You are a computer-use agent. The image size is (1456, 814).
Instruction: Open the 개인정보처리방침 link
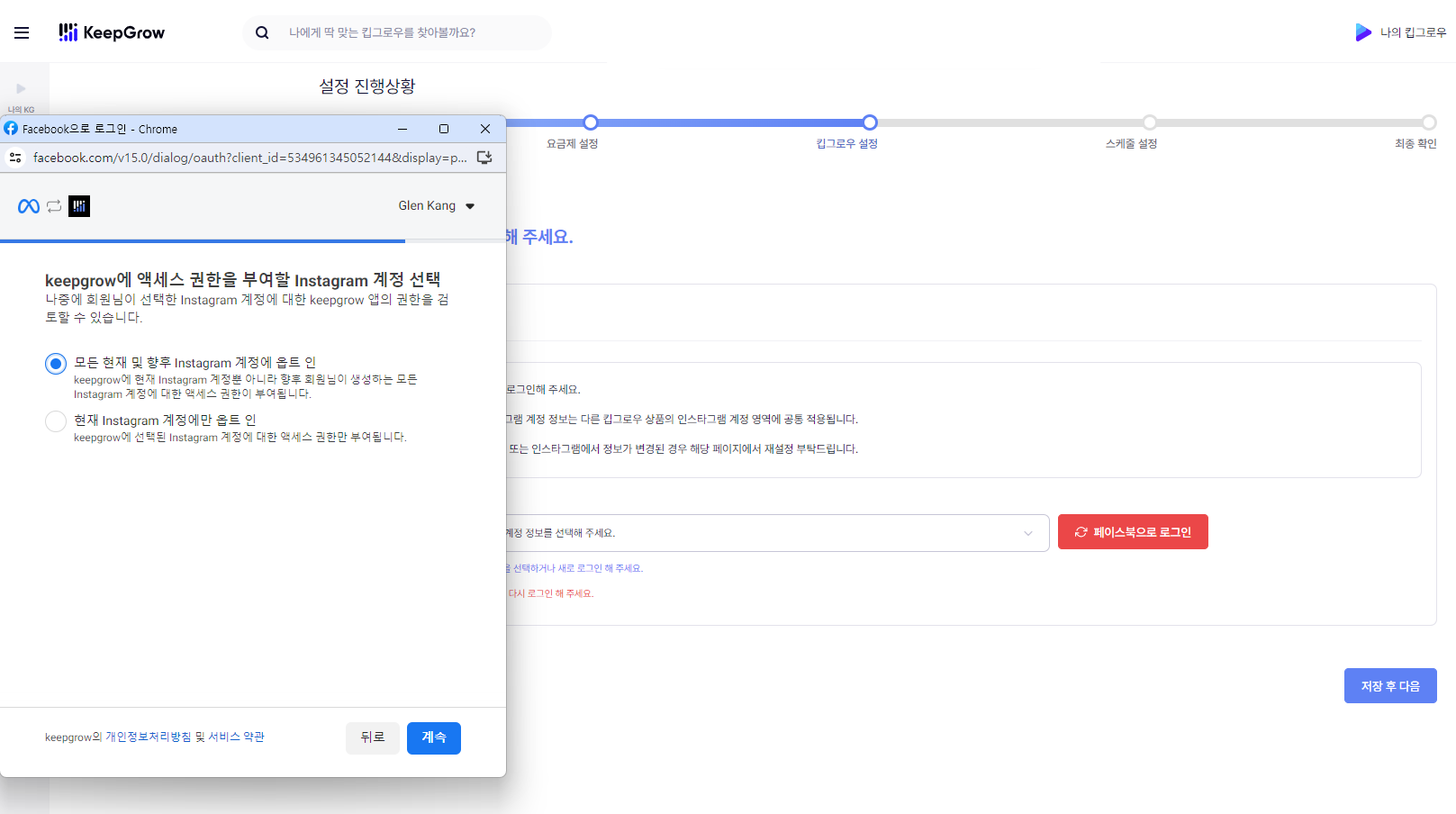(149, 737)
